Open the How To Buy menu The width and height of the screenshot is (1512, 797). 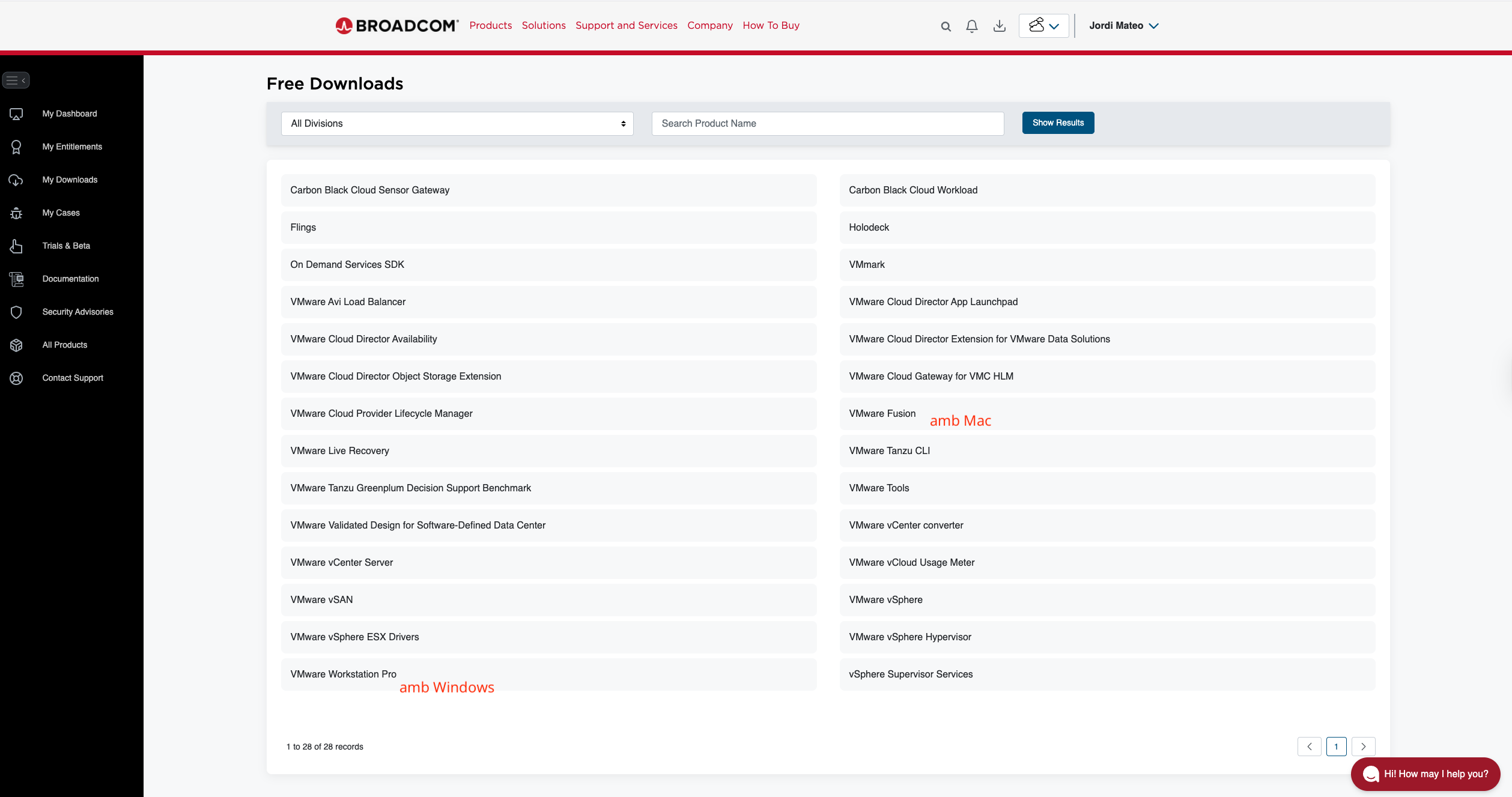pyautogui.click(x=771, y=26)
